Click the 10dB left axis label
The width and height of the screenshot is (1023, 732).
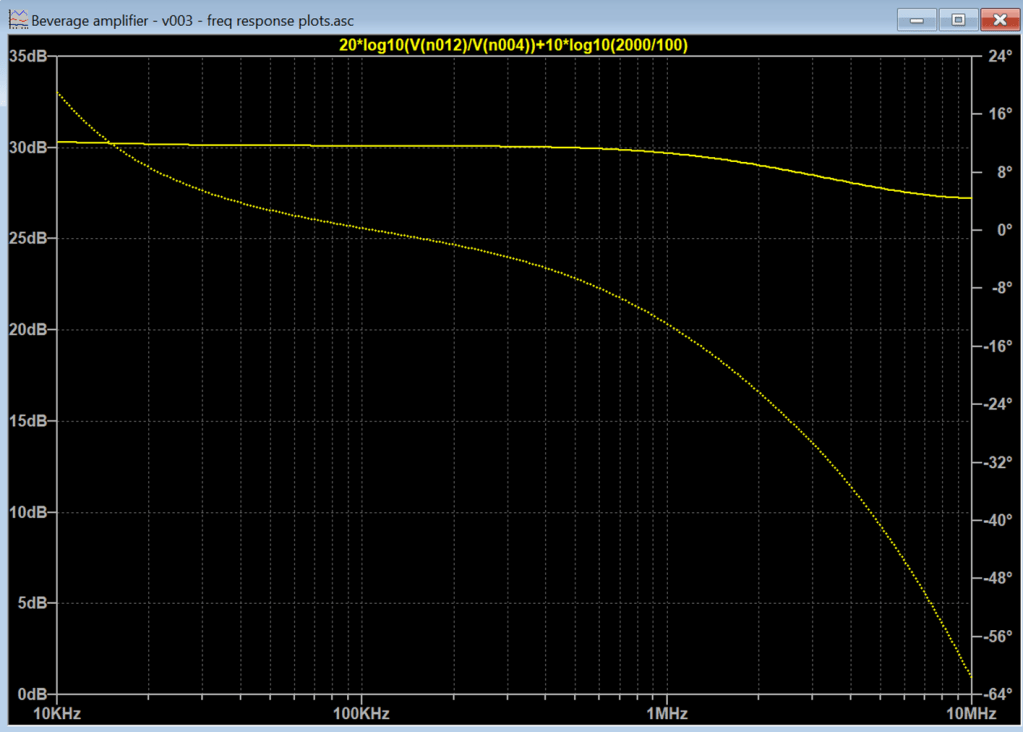tap(28, 512)
